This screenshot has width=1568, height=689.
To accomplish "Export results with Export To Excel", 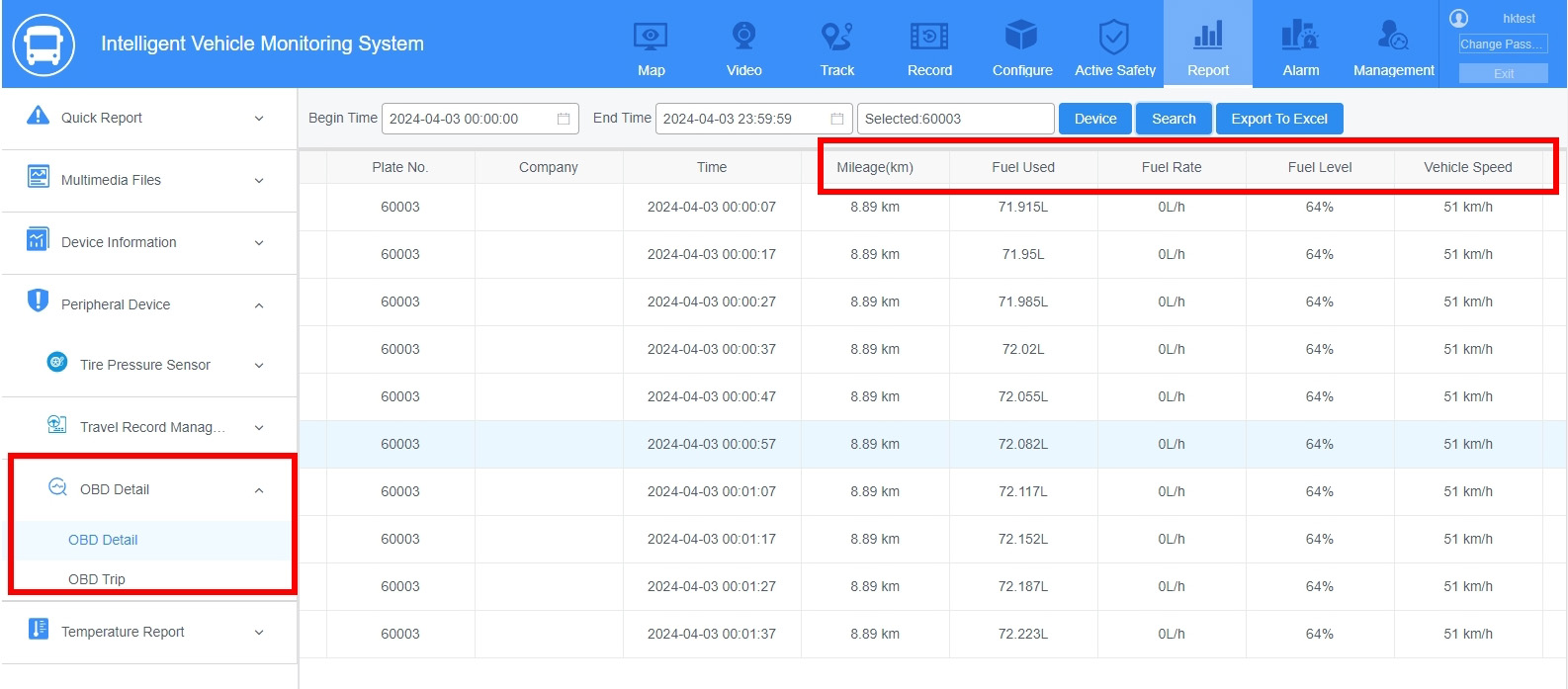I will coord(1279,119).
